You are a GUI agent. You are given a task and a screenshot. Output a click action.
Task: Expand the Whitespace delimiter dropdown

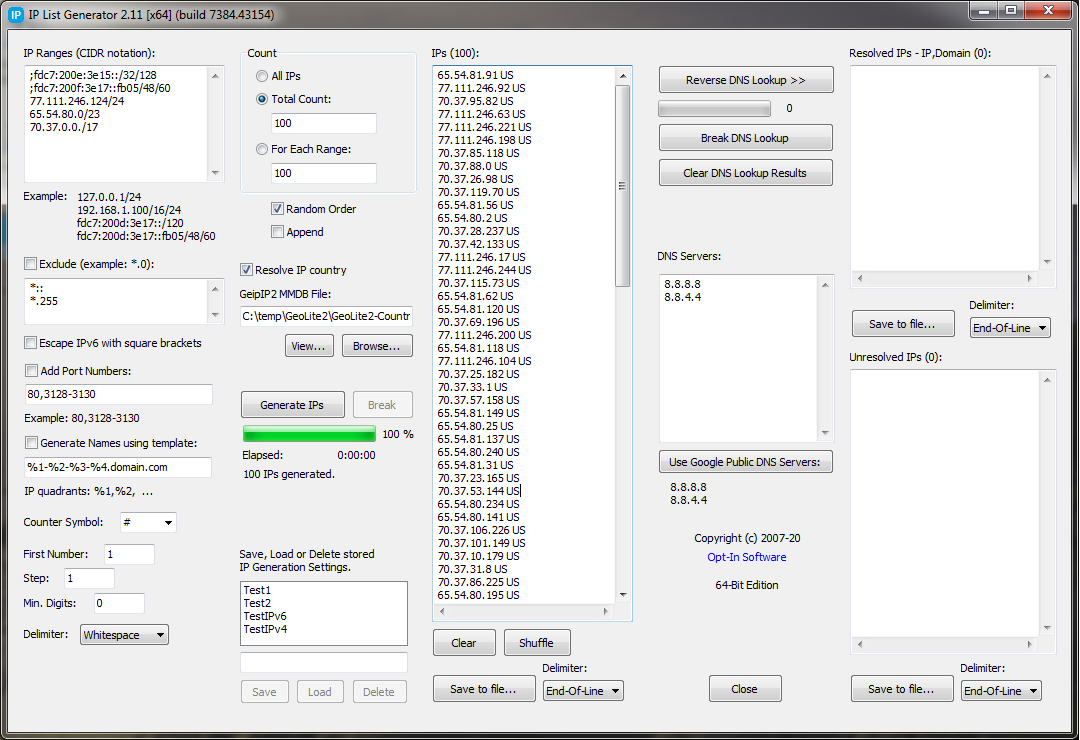(124, 634)
